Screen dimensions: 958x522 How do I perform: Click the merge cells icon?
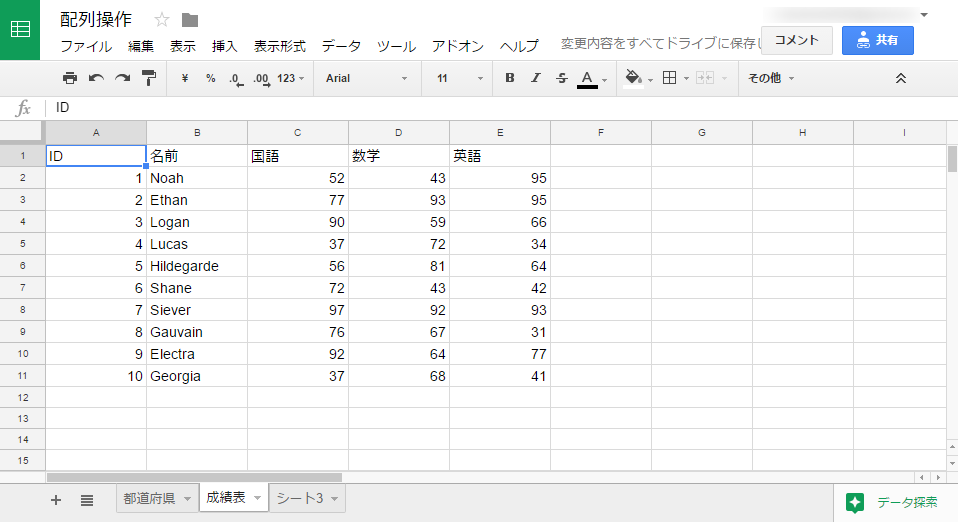click(705, 78)
